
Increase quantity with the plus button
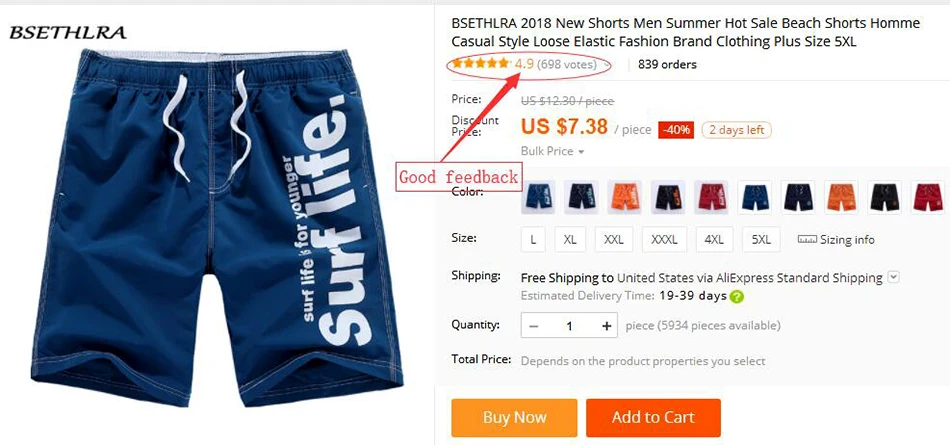[x=606, y=326]
